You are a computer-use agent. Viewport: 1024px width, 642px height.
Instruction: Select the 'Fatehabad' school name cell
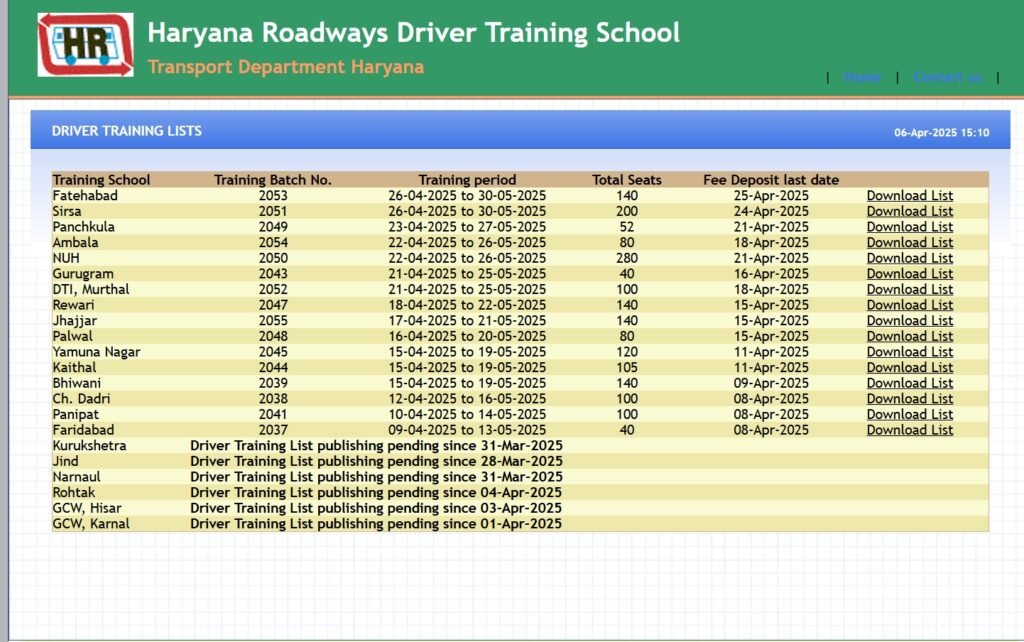(85, 195)
